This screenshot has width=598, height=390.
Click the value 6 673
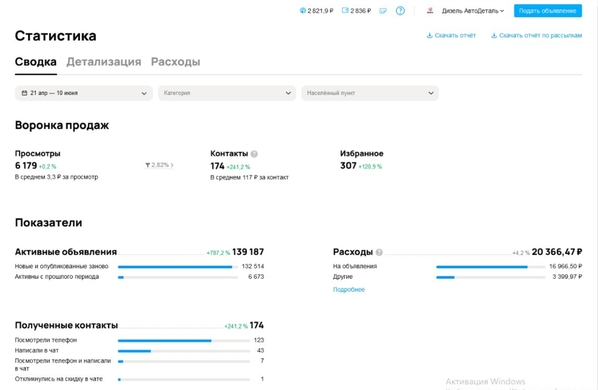(x=256, y=276)
